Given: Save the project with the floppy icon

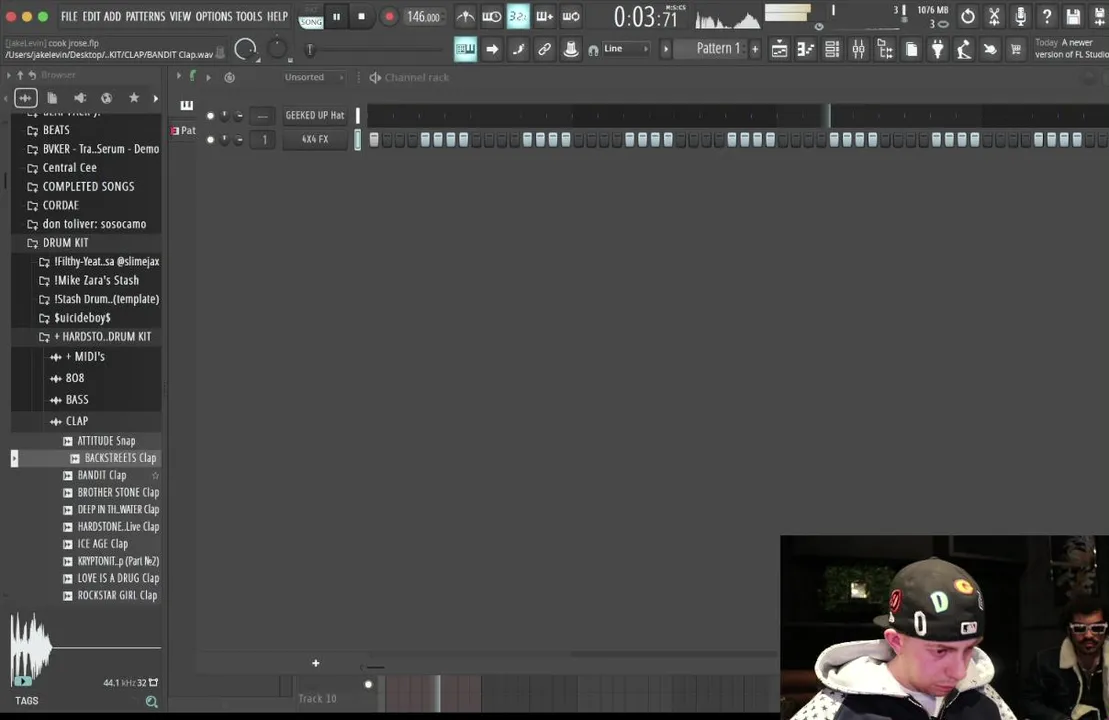Looking at the screenshot, I should point(1073,16).
